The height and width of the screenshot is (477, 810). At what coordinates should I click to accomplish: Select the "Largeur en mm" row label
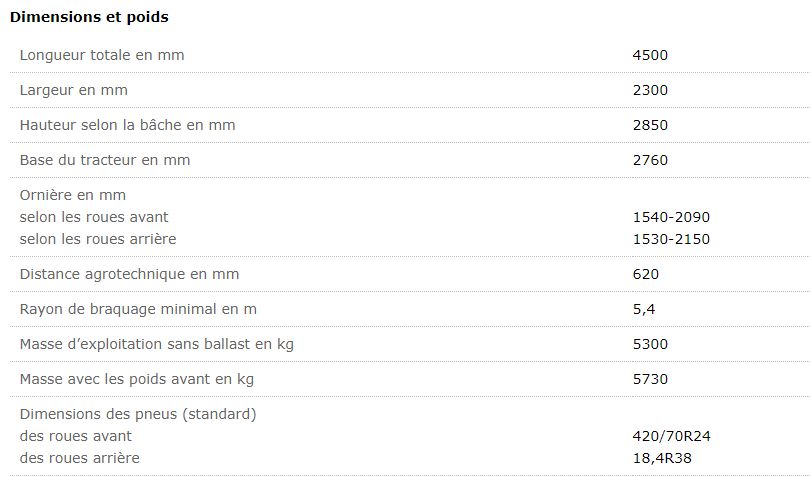tap(74, 90)
